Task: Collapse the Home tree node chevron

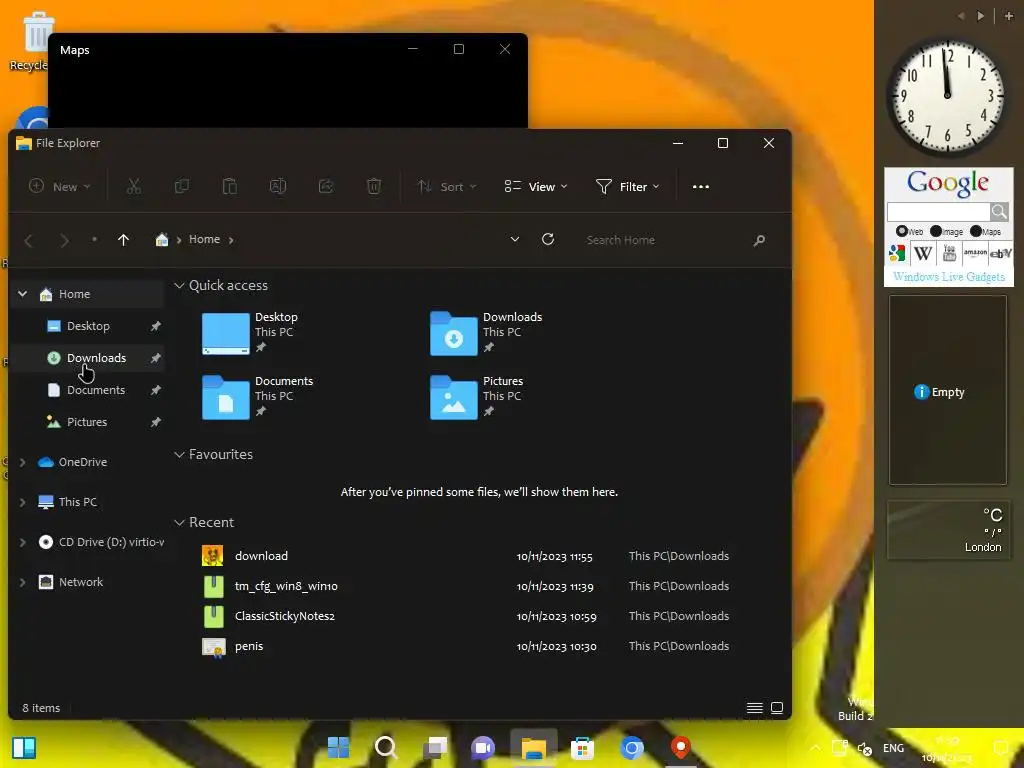Action: (23, 294)
